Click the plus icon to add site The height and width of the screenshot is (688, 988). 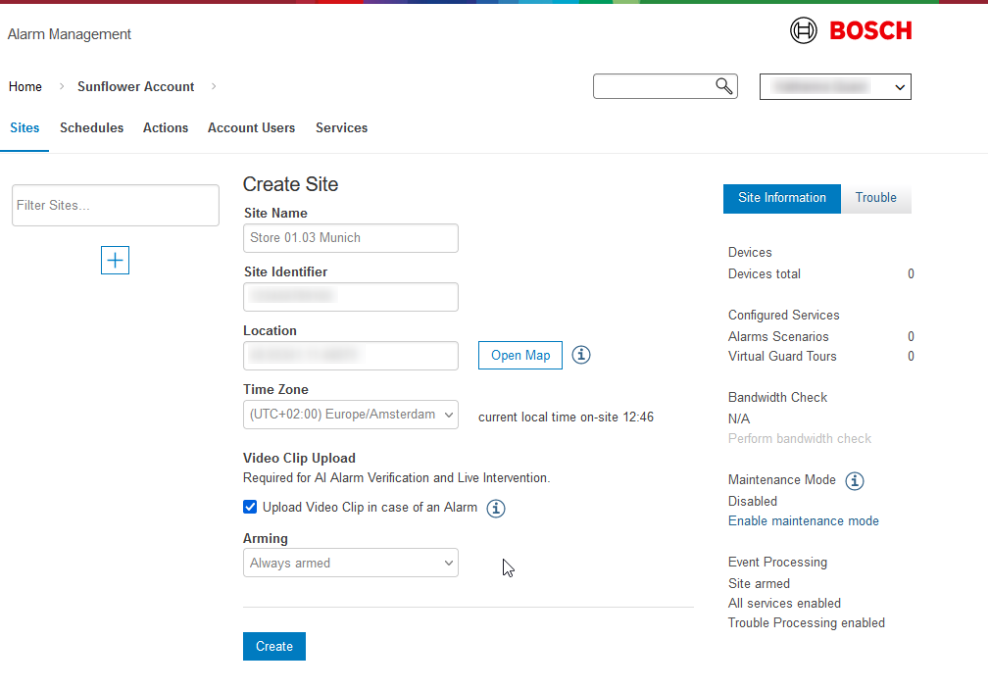(115, 260)
